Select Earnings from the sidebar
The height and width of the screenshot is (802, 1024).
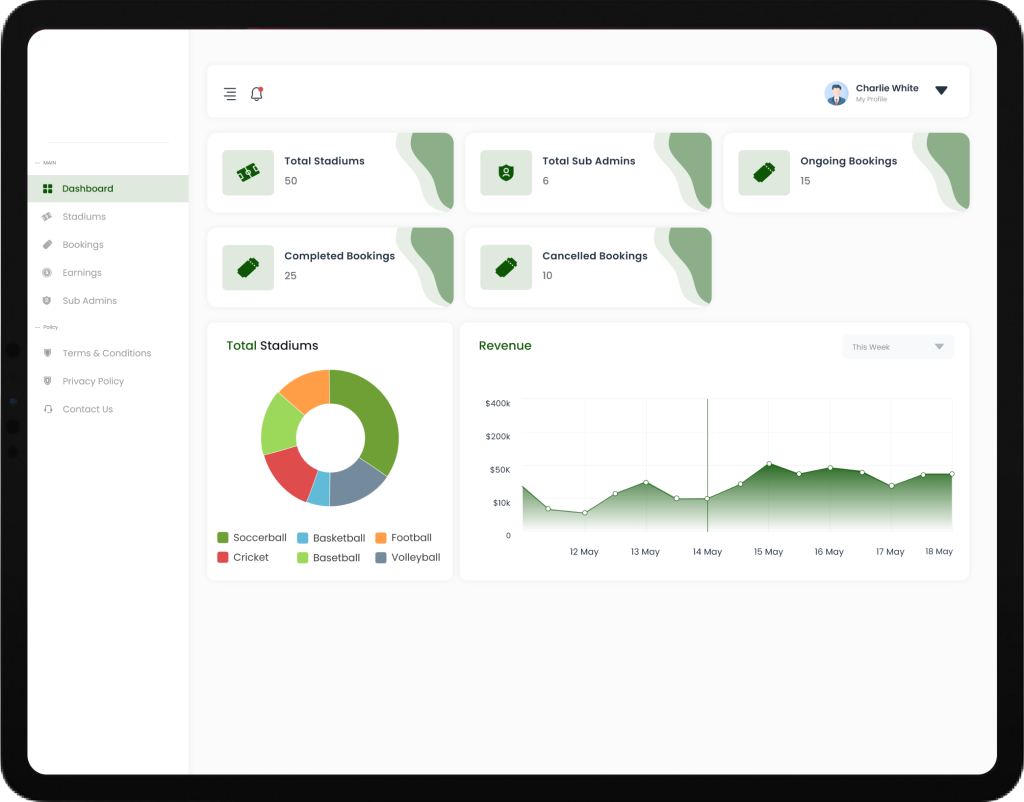(x=81, y=273)
